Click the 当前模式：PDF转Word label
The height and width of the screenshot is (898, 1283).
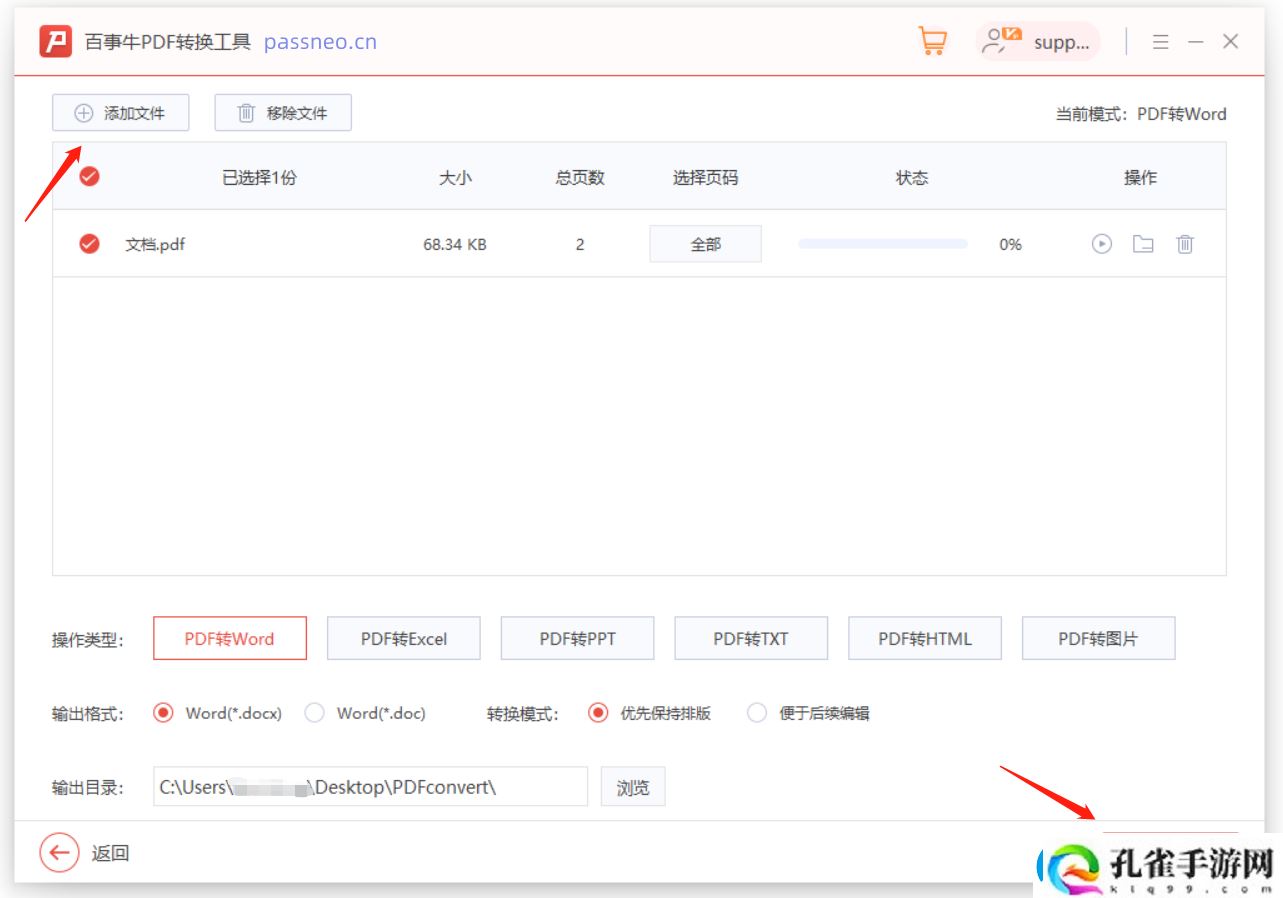click(1141, 114)
